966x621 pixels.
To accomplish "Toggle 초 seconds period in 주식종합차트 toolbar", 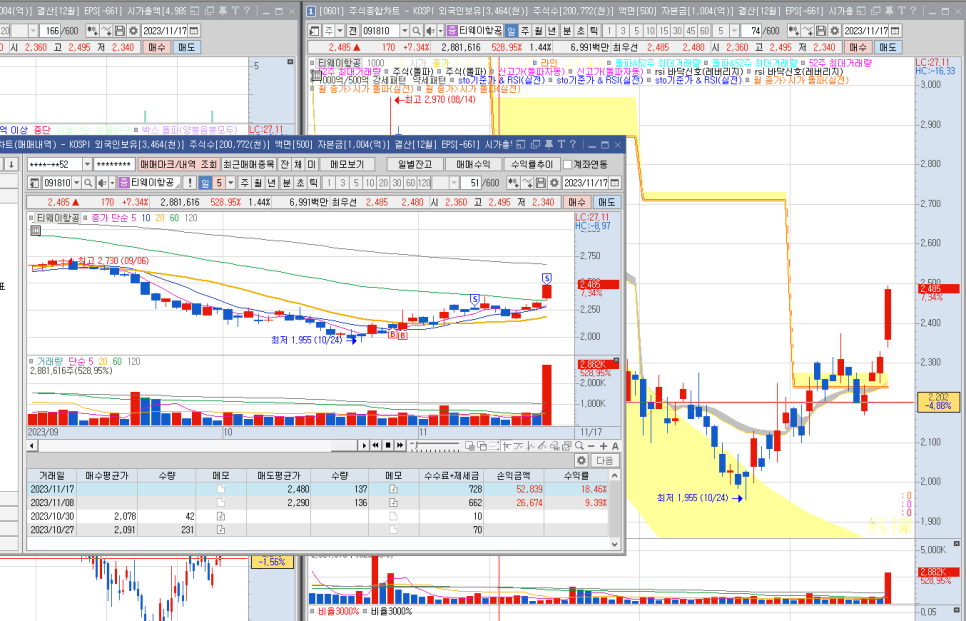I will coord(580,31).
